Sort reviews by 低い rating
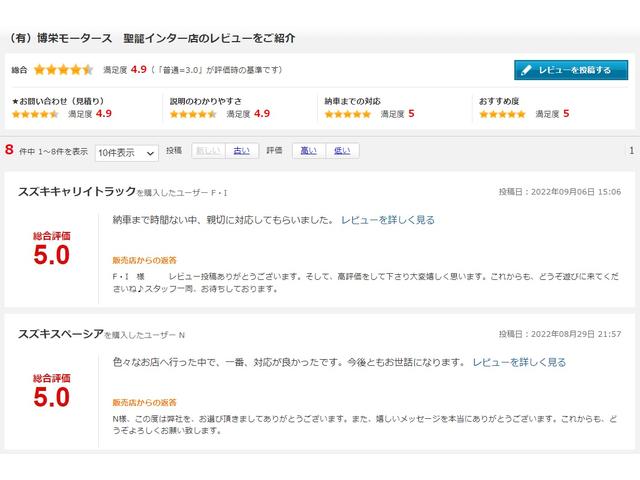The height and width of the screenshot is (480, 640). pos(341,151)
